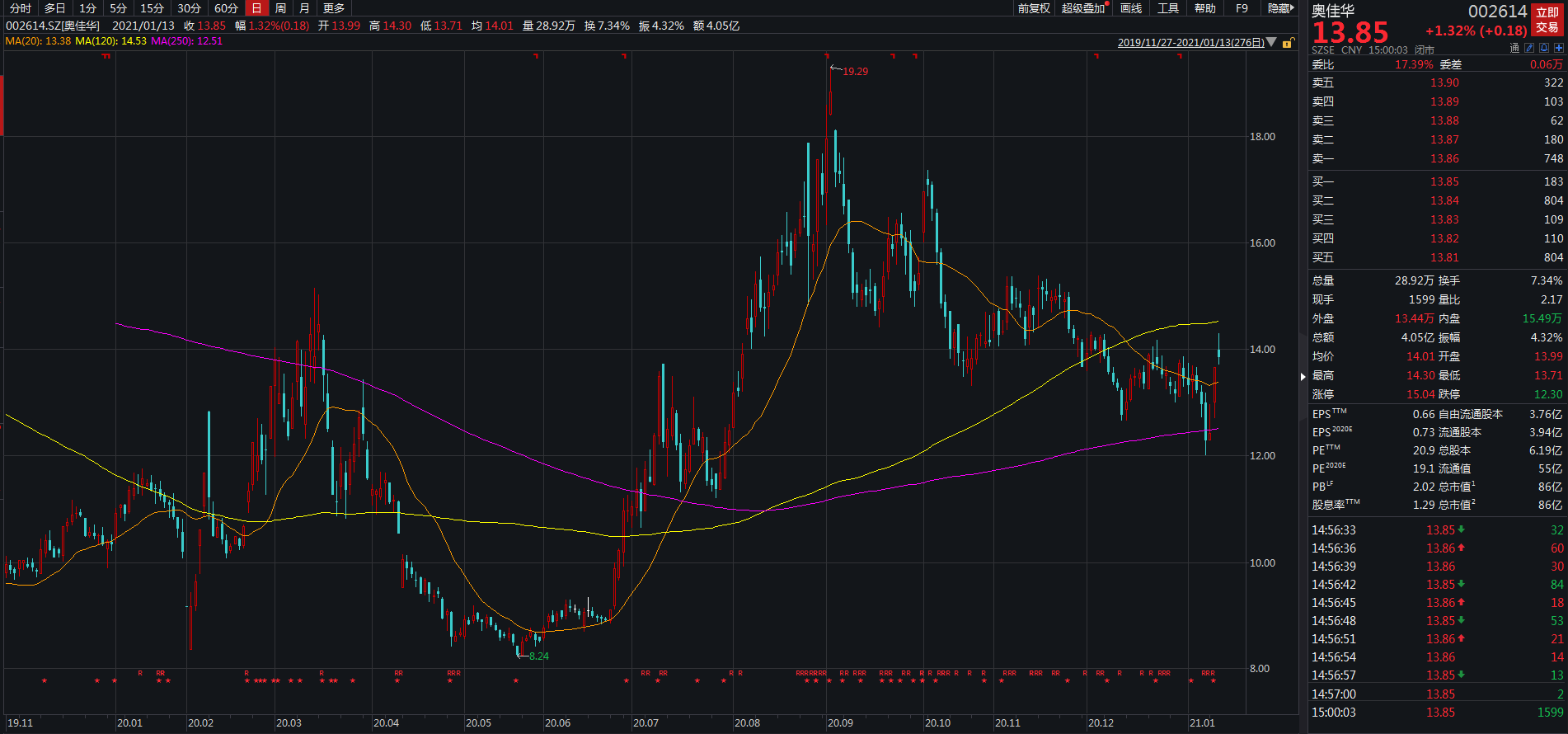This screenshot has width=1568, height=734.
Task: Collapse the toolbar with 隐藏 arrow
Action: click(1281, 8)
